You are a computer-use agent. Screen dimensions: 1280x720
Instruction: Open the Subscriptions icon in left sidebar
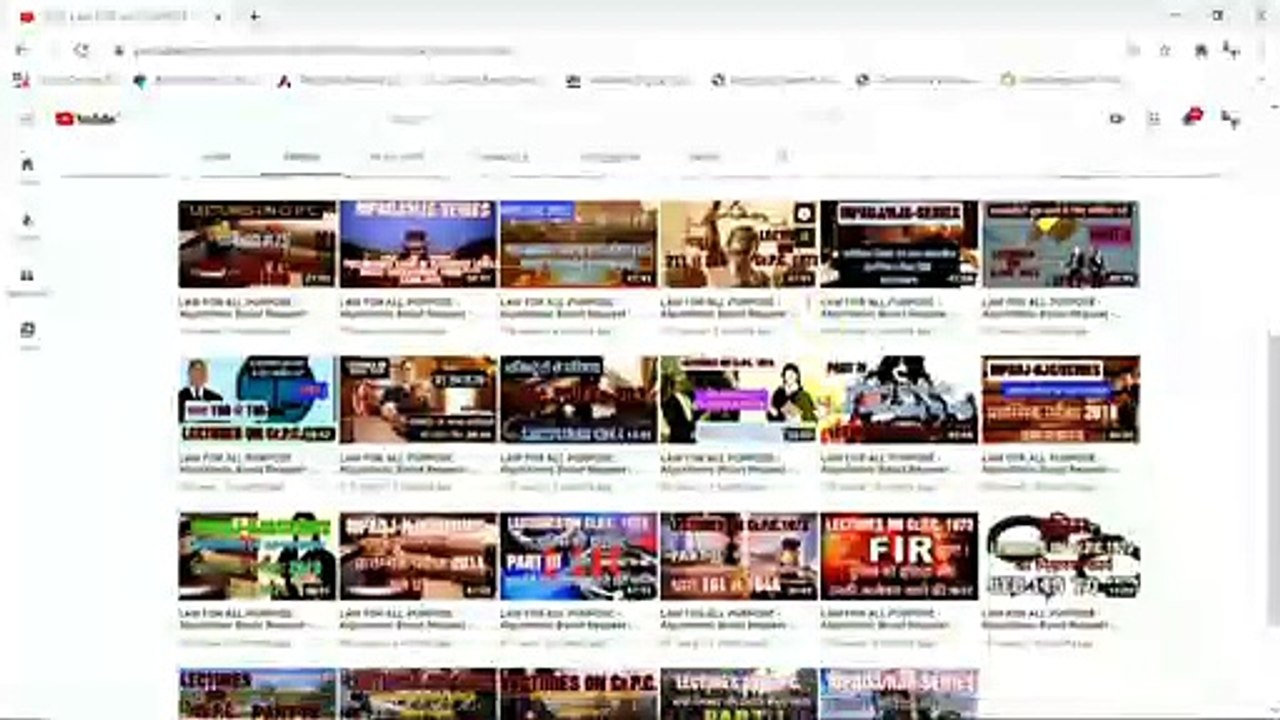pos(27,276)
